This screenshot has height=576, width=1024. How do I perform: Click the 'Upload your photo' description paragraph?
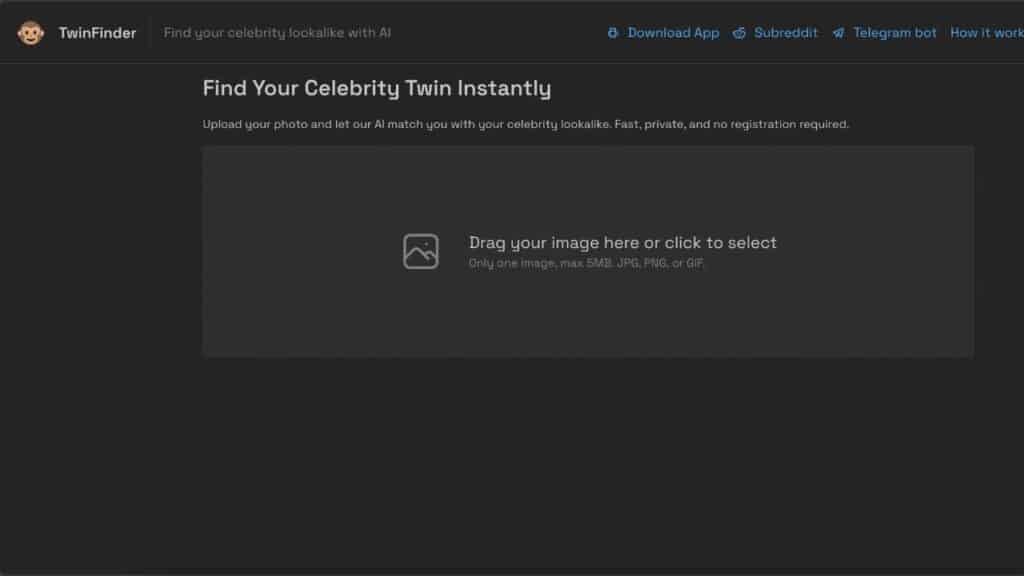pos(525,125)
